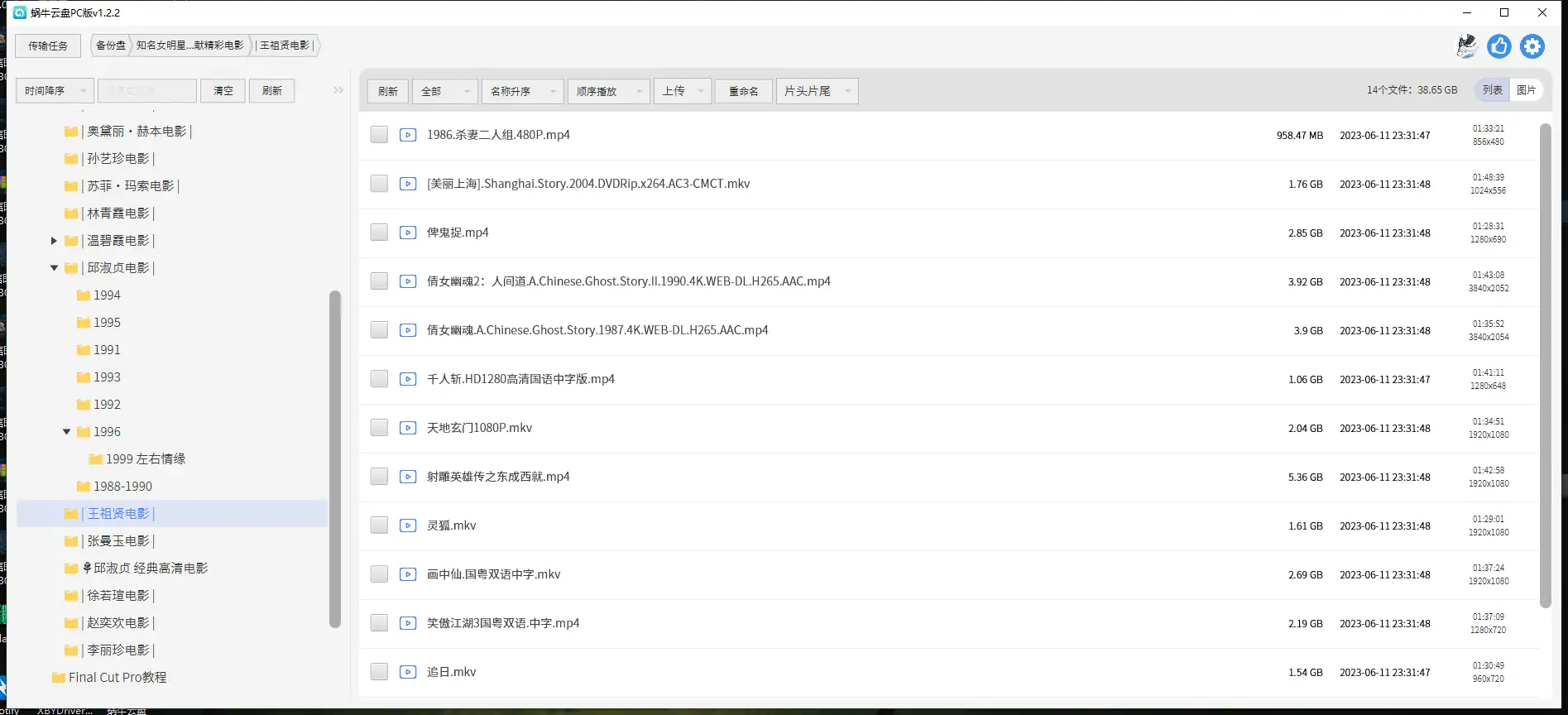Open the 时间降序 sort dropdown
This screenshot has height=715, width=1568.
[x=55, y=91]
